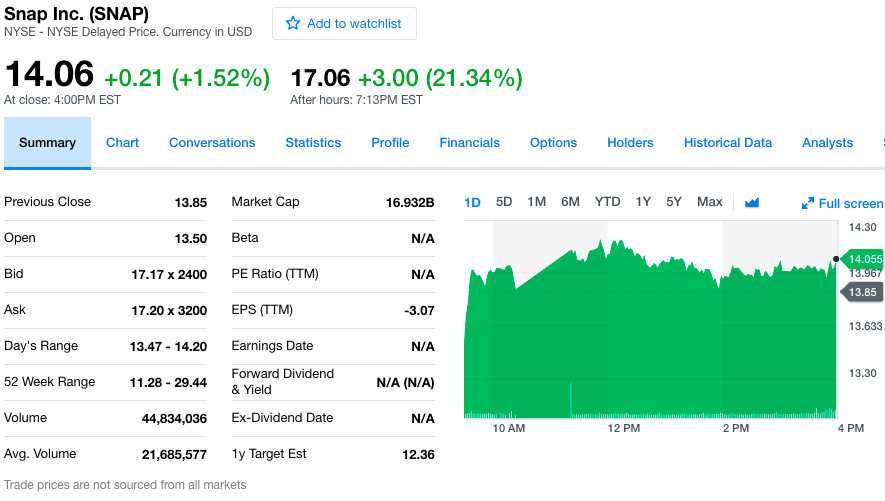Click the Full screen link text
The height and width of the screenshot is (501, 885).
[x=851, y=204]
